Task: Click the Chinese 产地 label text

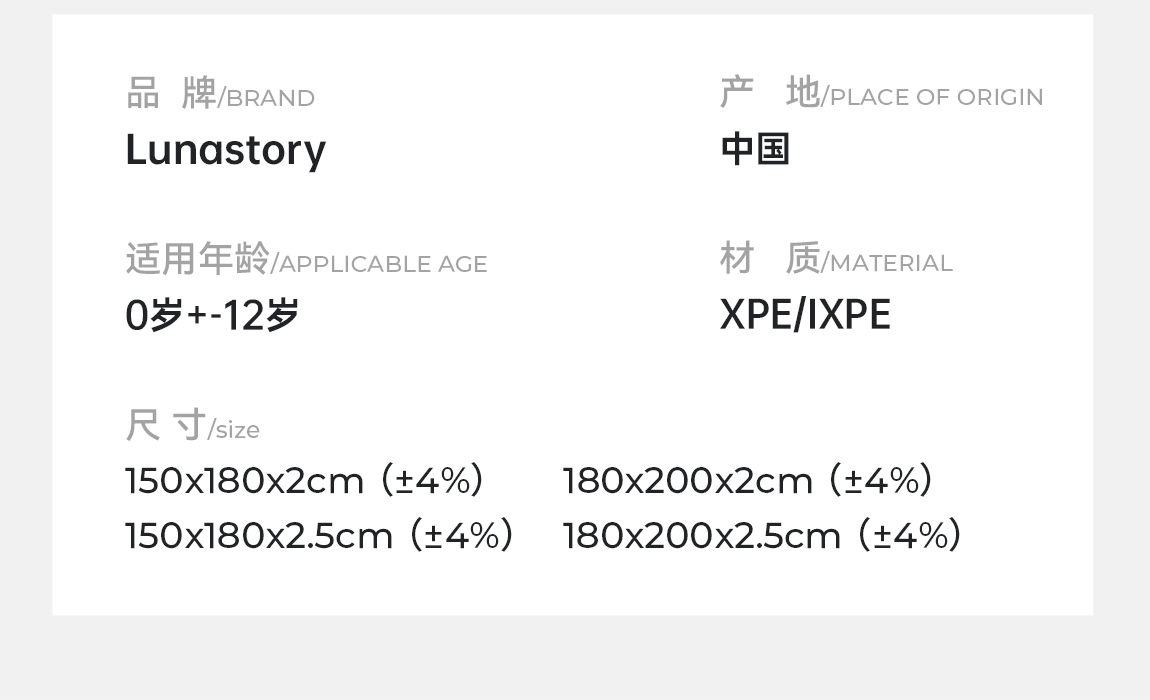Action: [769, 92]
